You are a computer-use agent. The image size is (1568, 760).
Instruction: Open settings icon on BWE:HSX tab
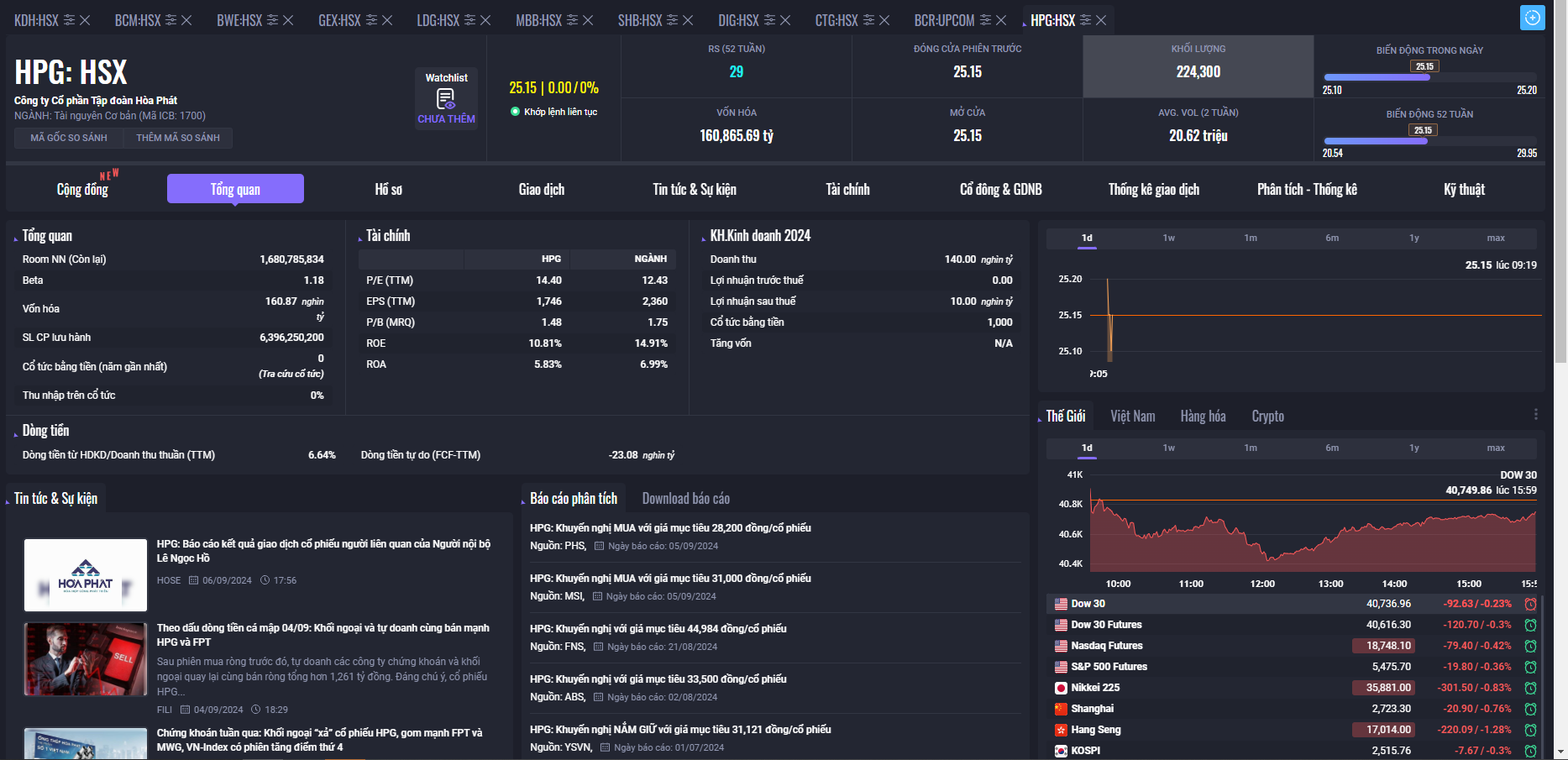273,20
